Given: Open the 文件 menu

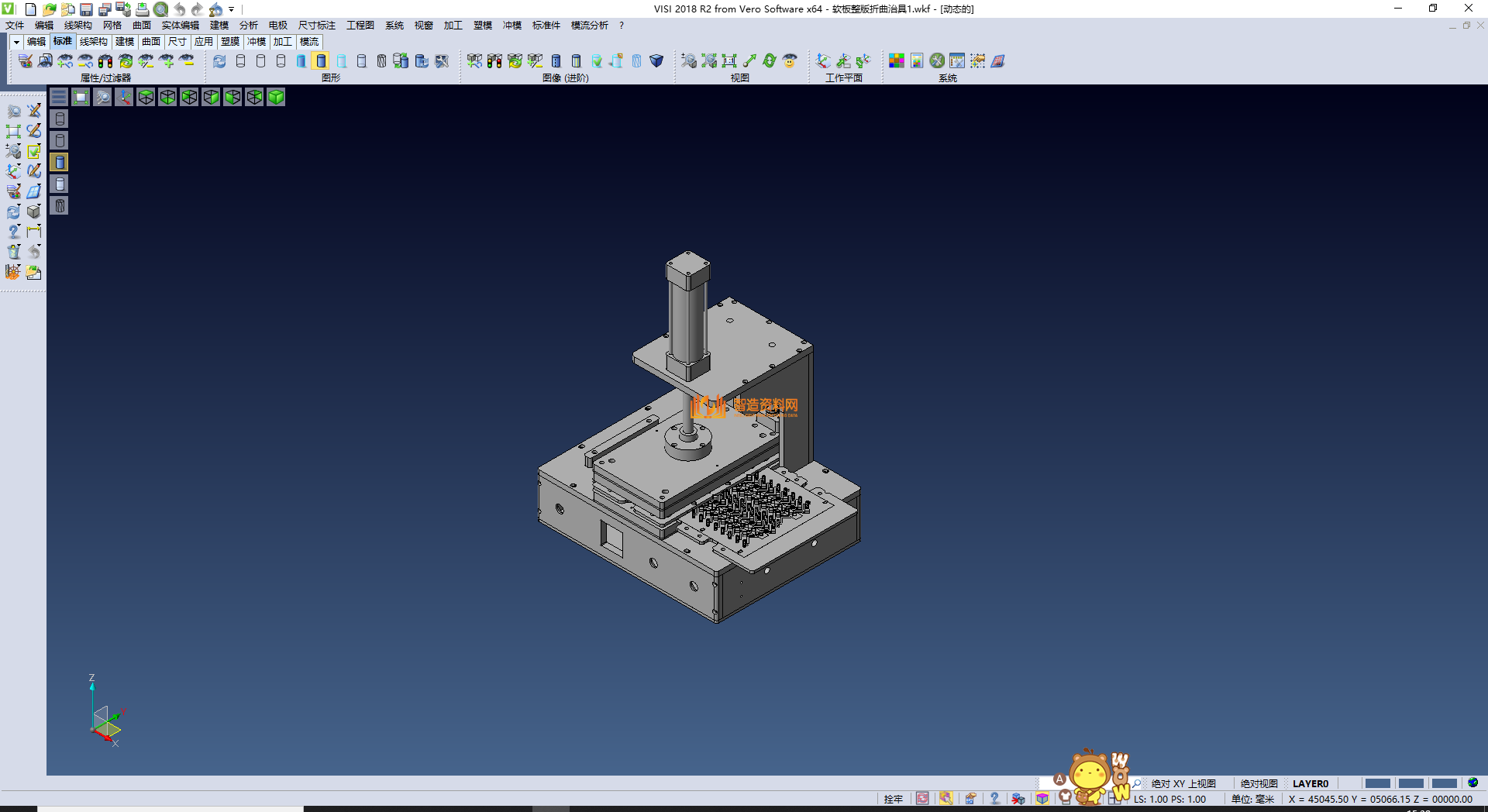Looking at the screenshot, I should [x=15, y=26].
